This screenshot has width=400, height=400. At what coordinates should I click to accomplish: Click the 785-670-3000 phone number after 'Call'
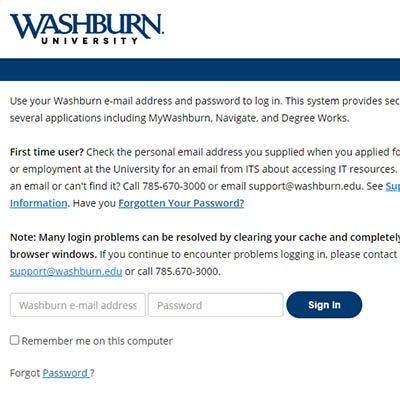(x=174, y=186)
